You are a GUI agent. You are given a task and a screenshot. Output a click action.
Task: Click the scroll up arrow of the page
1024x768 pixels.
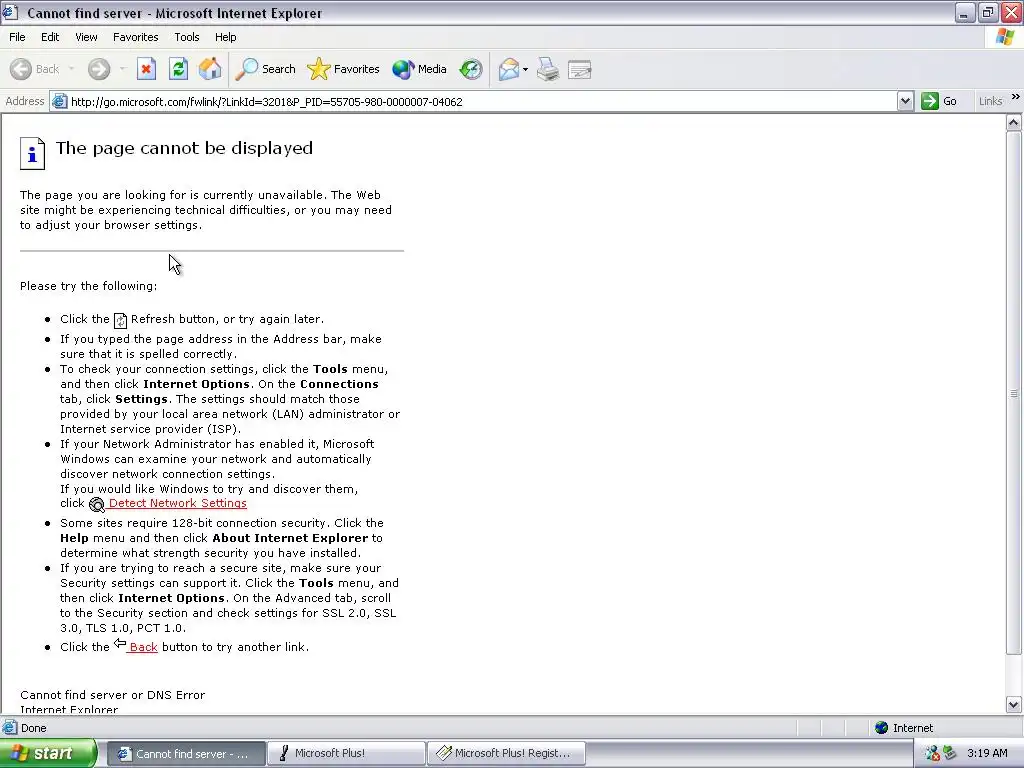(x=1014, y=122)
